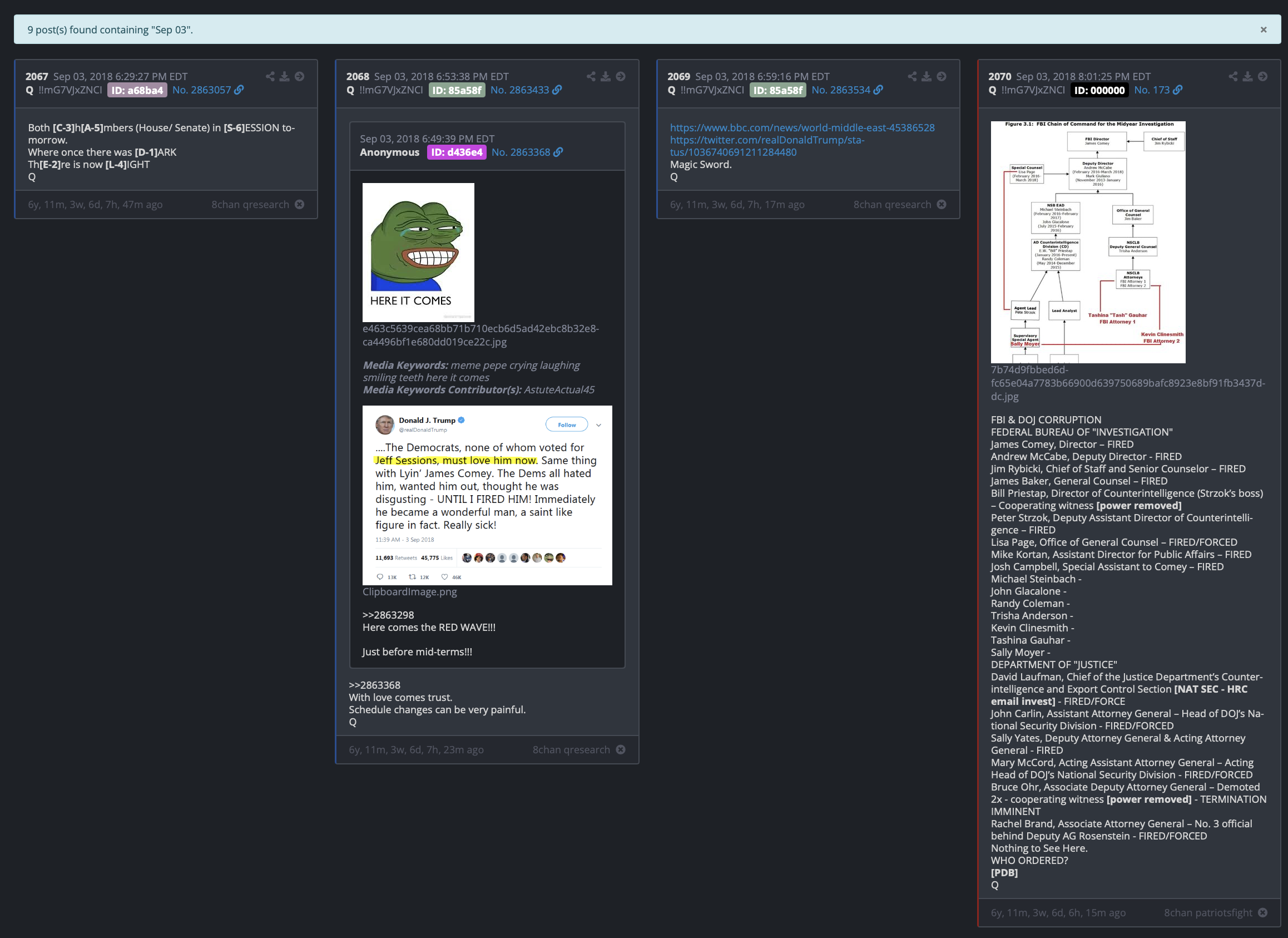Download post 2069
Viewport: 1288px width, 938px height.
coord(927,76)
